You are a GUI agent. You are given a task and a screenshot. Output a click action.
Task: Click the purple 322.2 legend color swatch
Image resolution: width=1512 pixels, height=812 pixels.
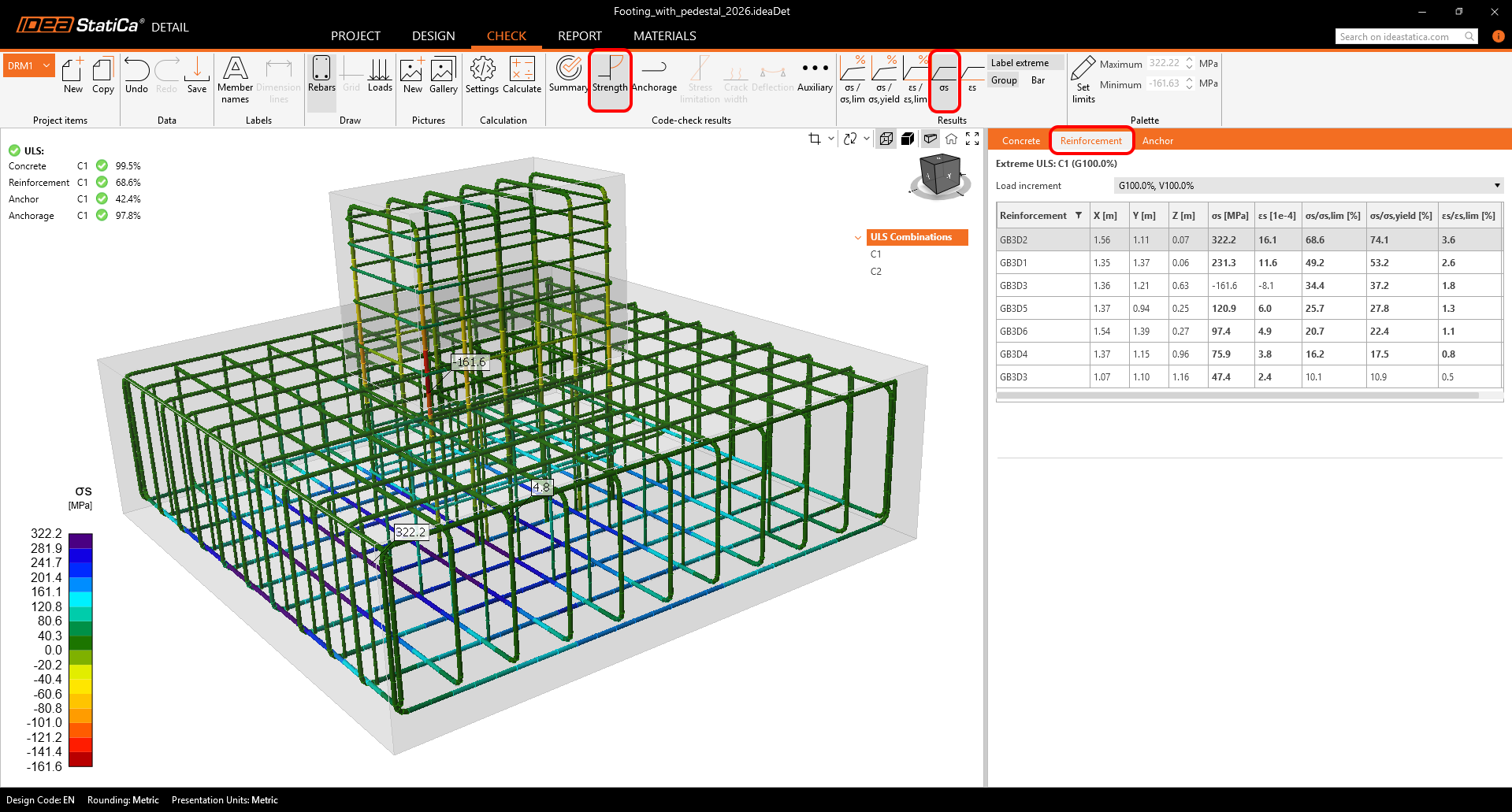pyautogui.click(x=80, y=540)
